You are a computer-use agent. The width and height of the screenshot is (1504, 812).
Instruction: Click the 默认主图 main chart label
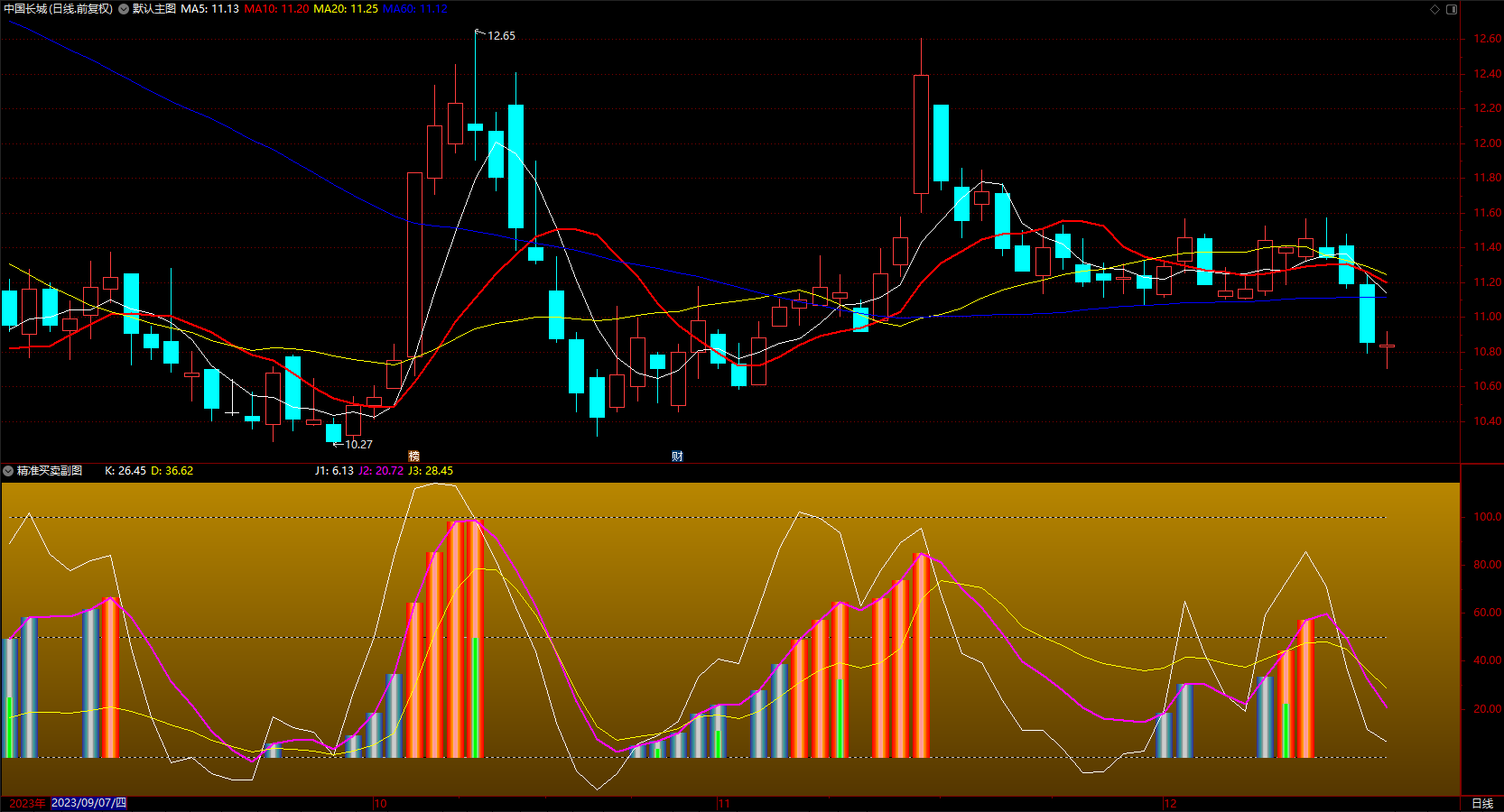tap(154, 9)
